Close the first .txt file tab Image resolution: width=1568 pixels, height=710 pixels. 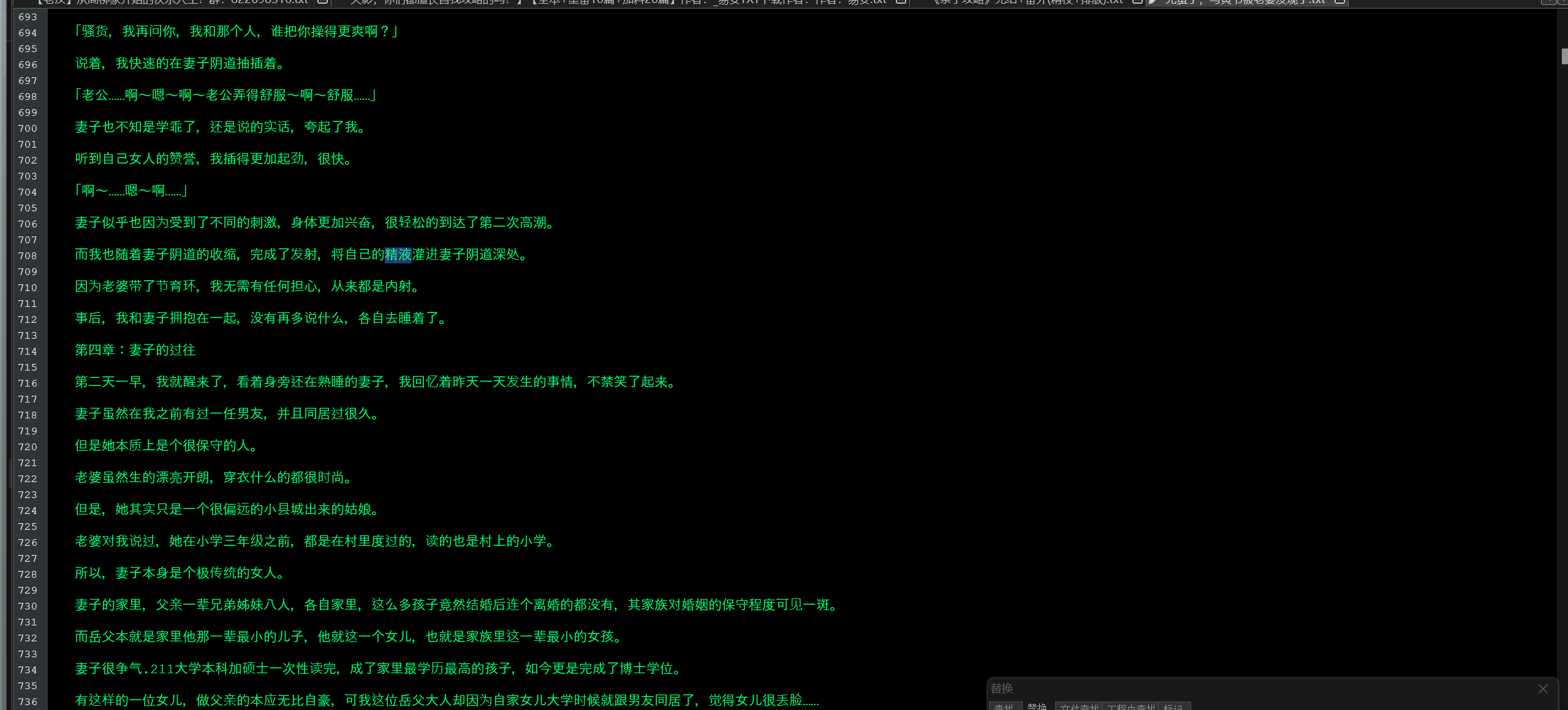coord(322,2)
